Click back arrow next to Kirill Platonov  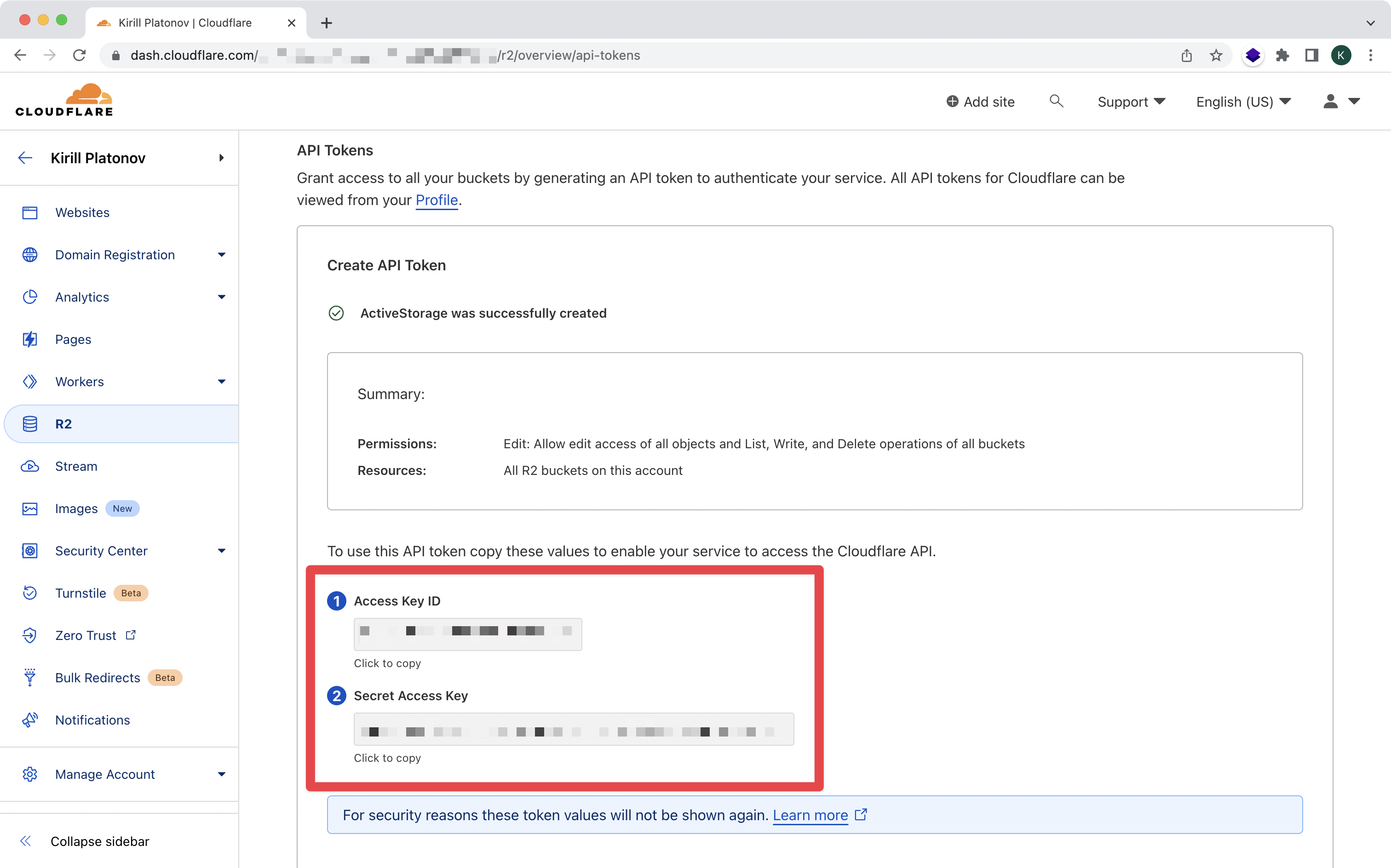pyautogui.click(x=25, y=158)
